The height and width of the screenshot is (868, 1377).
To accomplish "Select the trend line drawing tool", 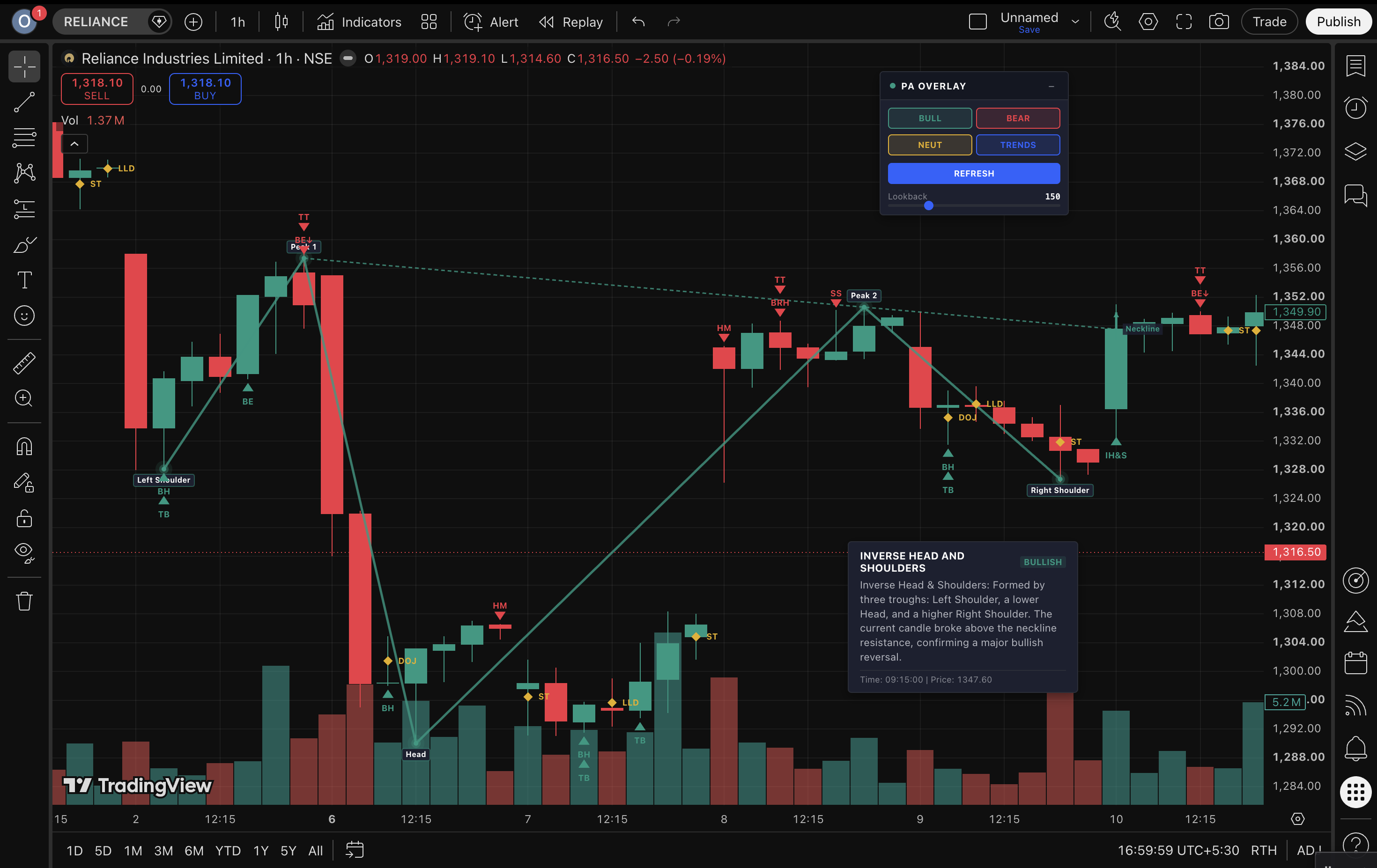I will click(x=24, y=102).
